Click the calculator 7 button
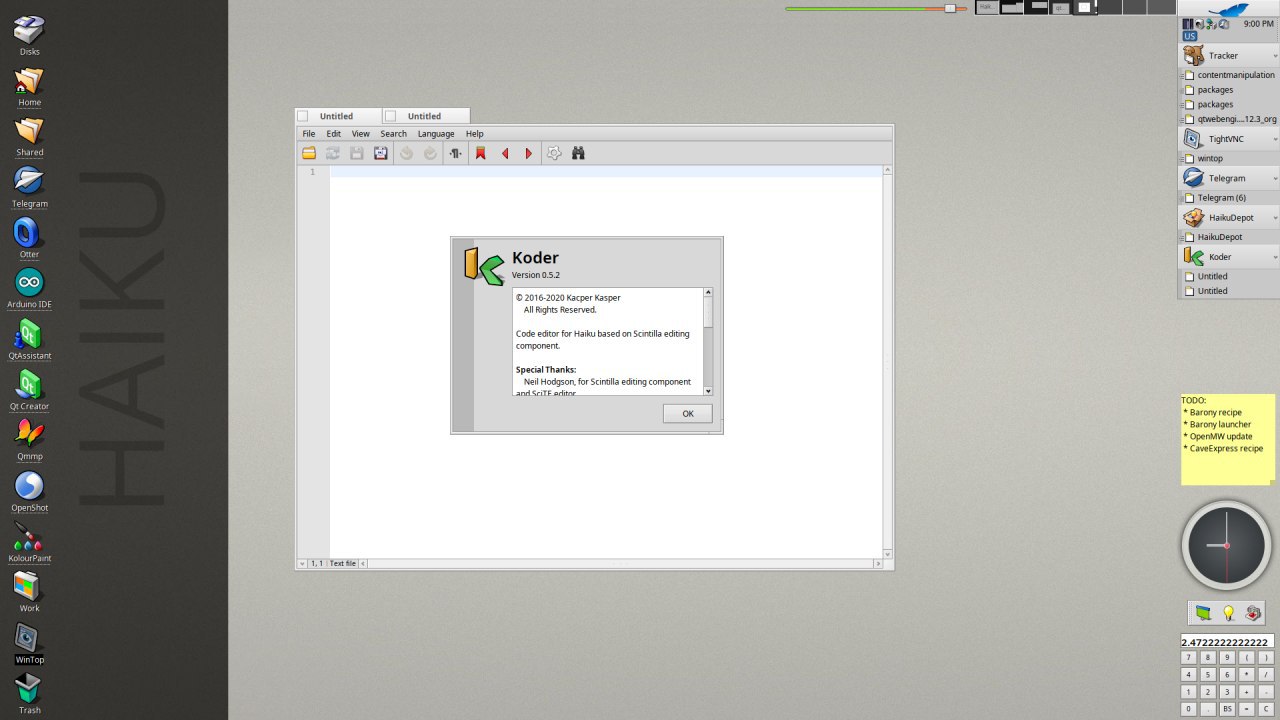Image resolution: width=1280 pixels, height=720 pixels. click(1189, 658)
